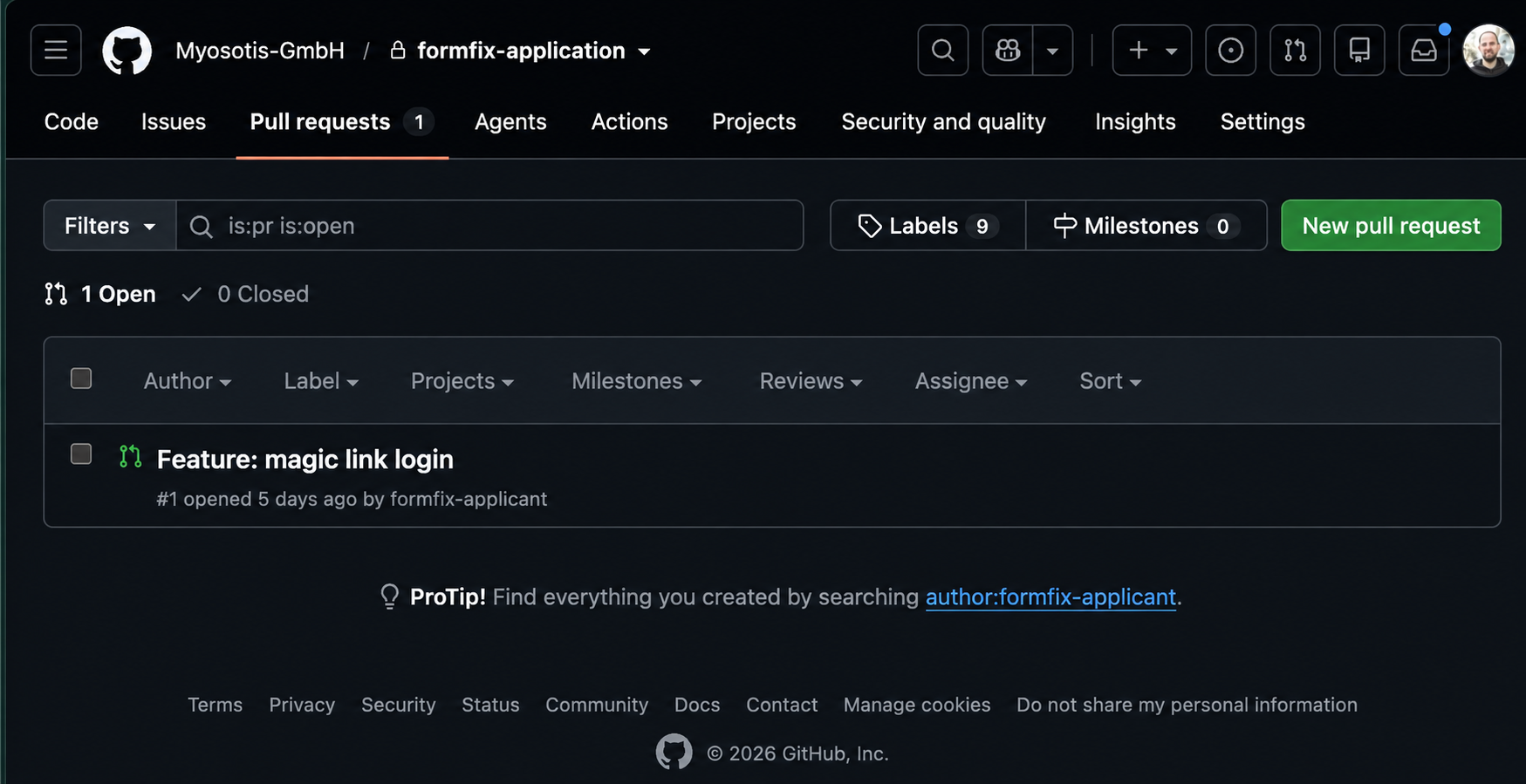
Task: Click the footer GitHub logo icon
Action: pos(674,752)
